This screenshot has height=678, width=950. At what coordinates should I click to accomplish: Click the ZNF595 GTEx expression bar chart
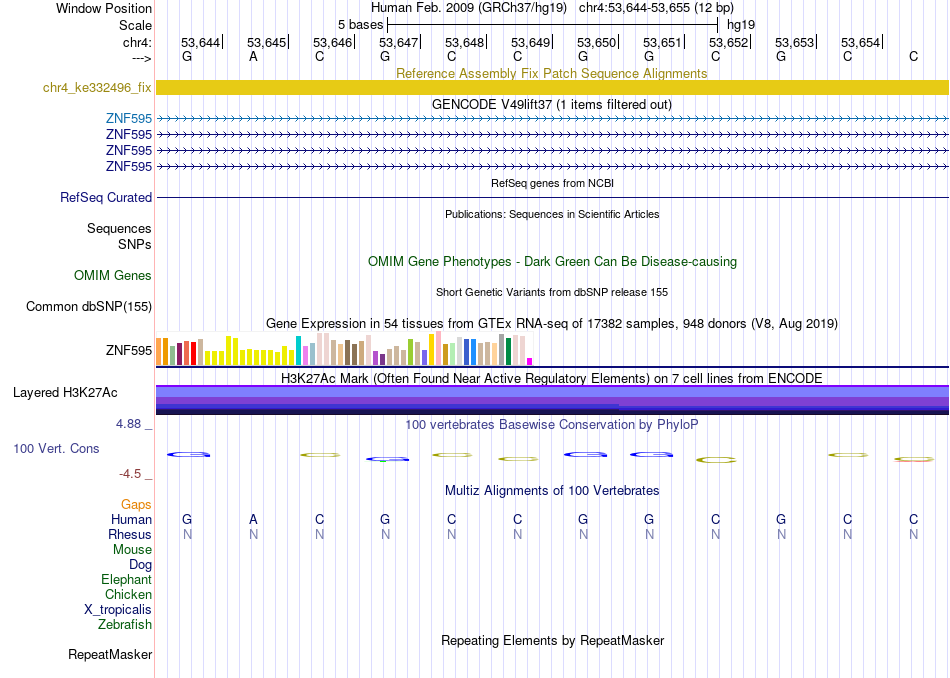pyautogui.click(x=344, y=348)
